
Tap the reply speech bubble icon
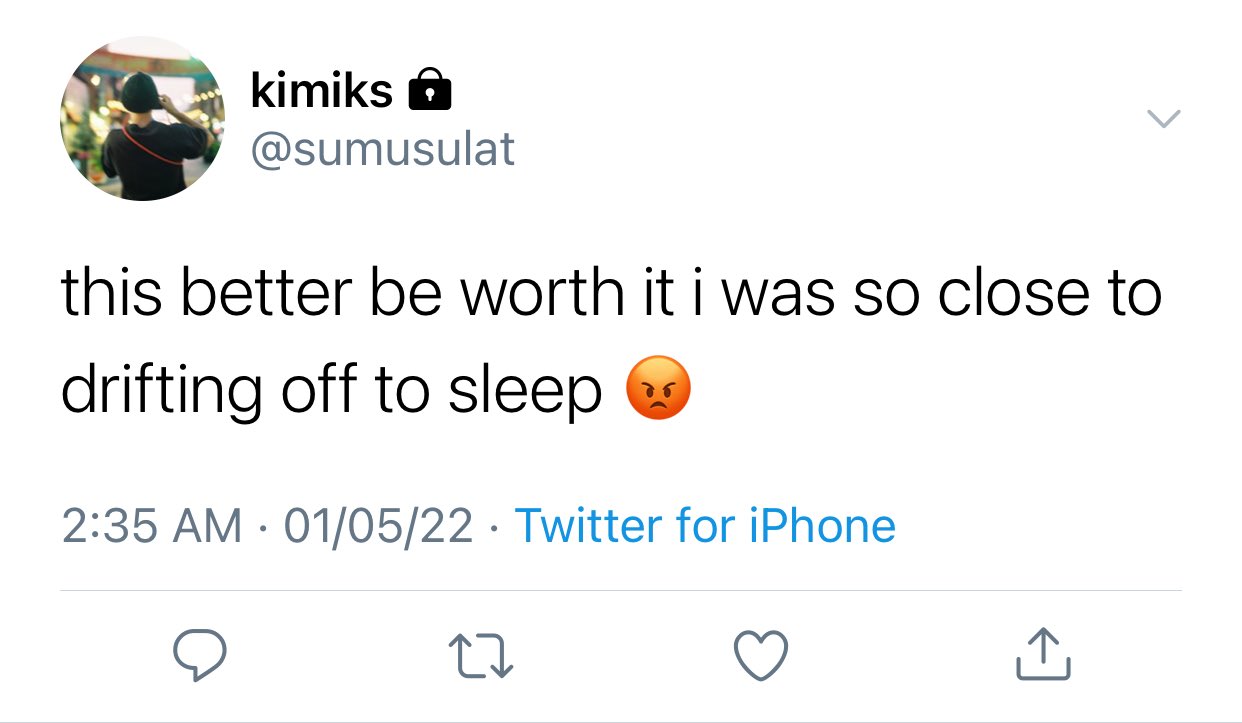tap(197, 655)
